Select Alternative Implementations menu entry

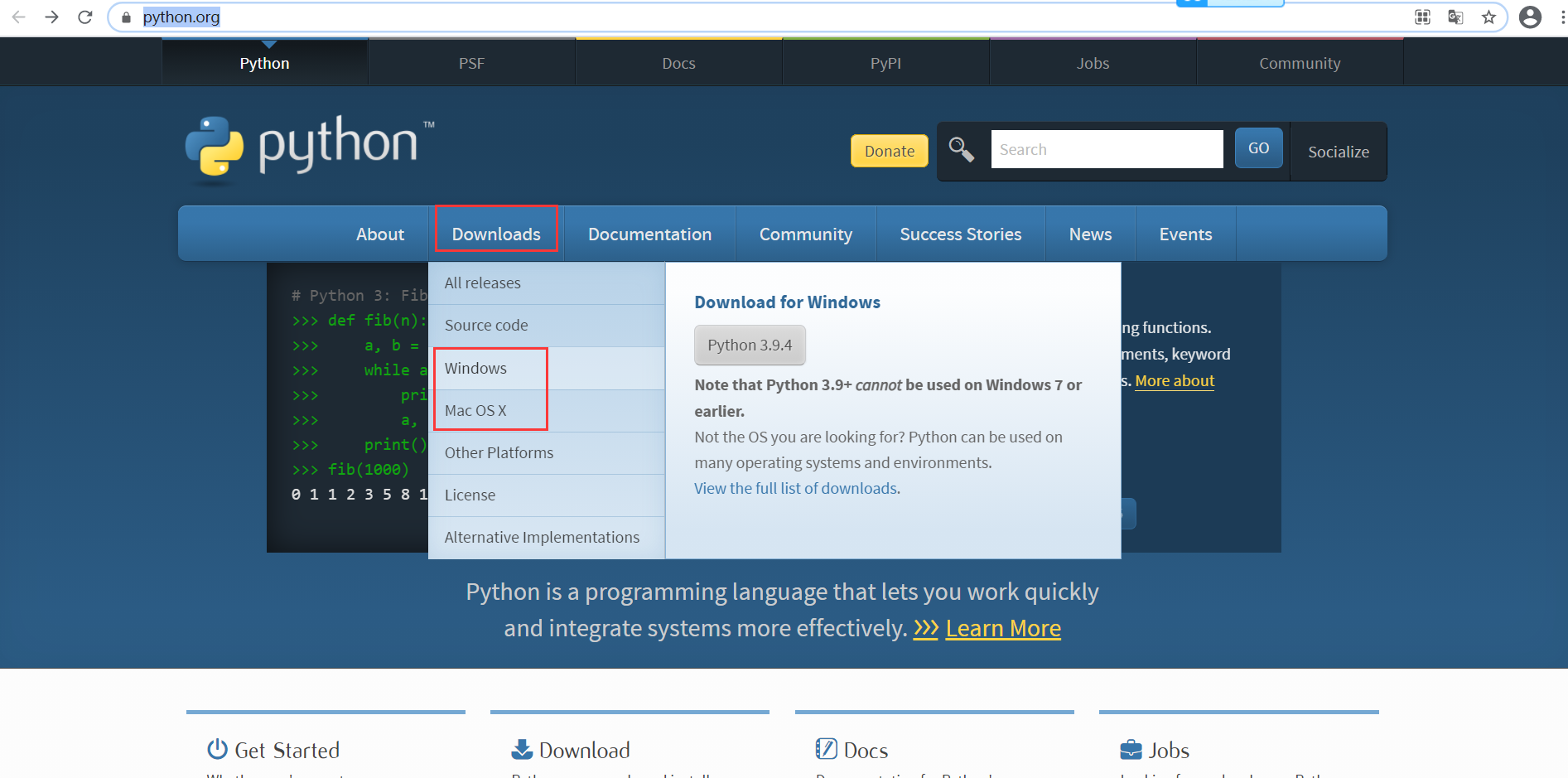pos(547,538)
